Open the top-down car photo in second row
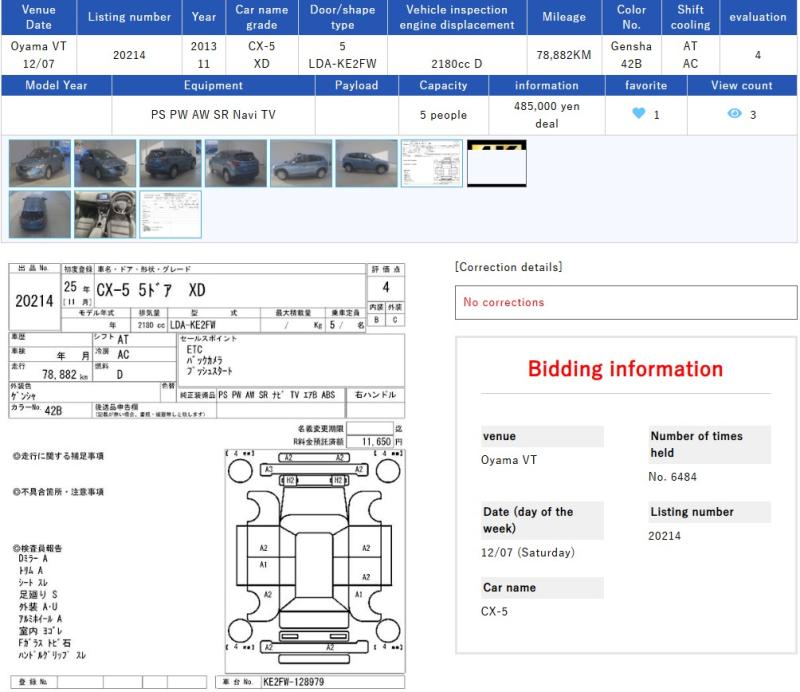 [40, 214]
